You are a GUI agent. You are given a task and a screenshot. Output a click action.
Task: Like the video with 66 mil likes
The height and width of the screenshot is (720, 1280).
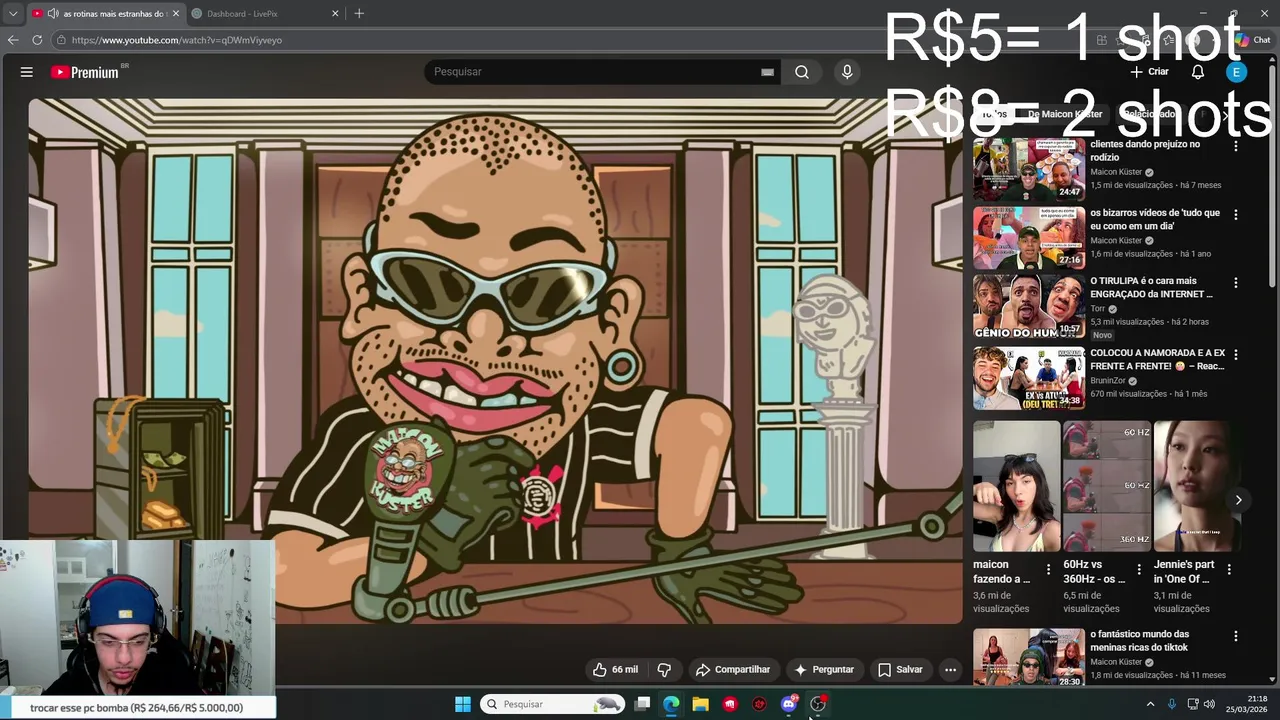615,670
